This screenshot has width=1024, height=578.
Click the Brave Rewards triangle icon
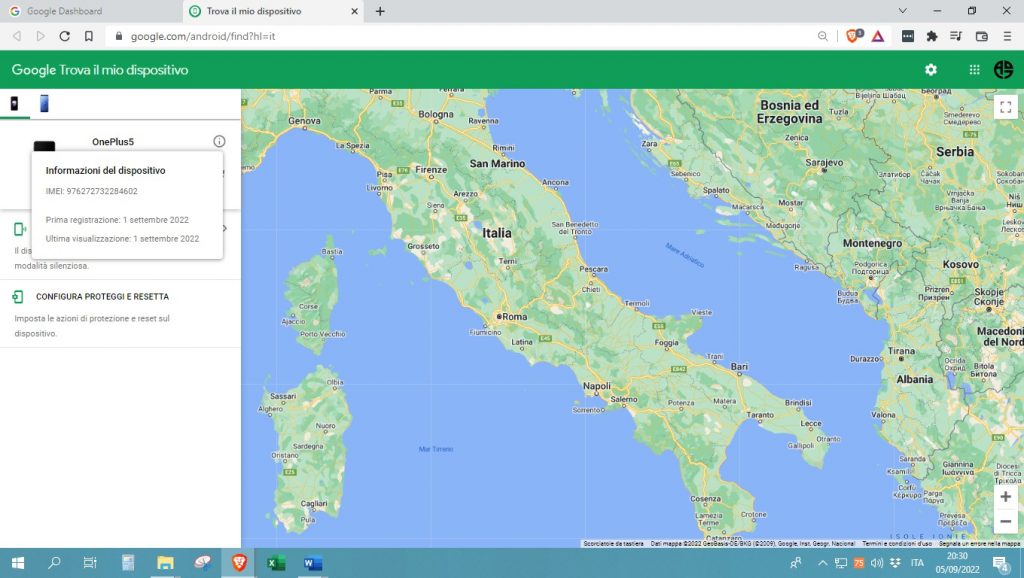click(x=877, y=36)
